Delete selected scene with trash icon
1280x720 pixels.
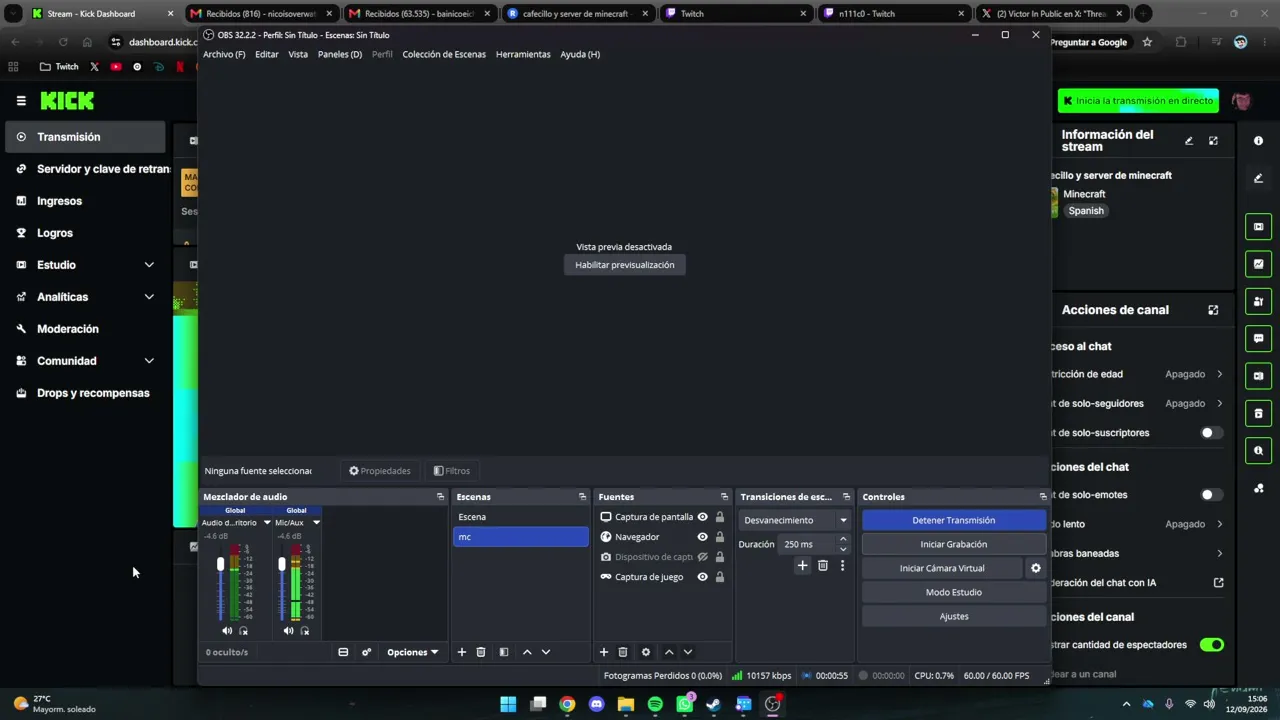click(480, 652)
